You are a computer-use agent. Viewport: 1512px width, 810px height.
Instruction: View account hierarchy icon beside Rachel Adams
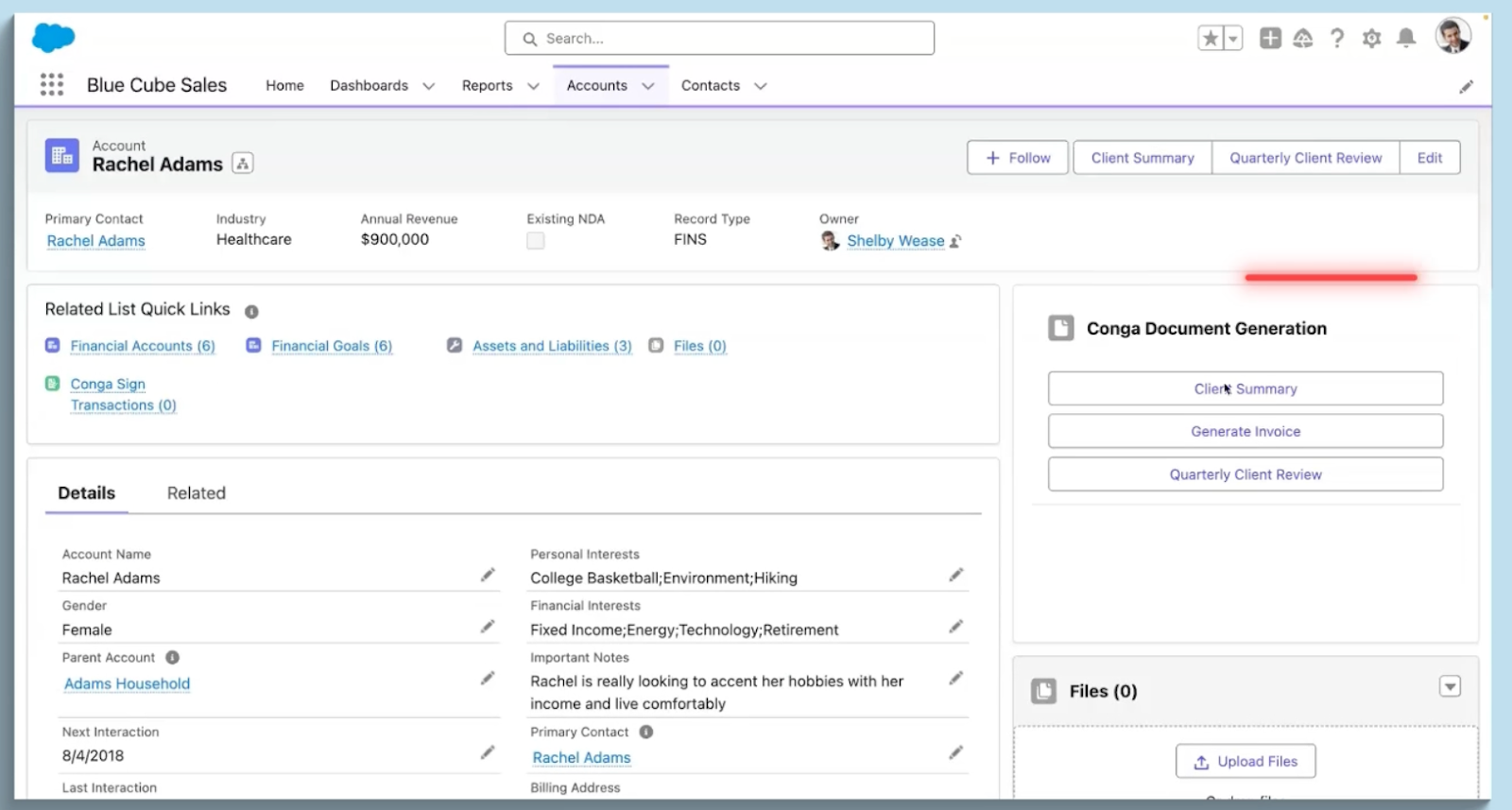click(x=243, y=164)
